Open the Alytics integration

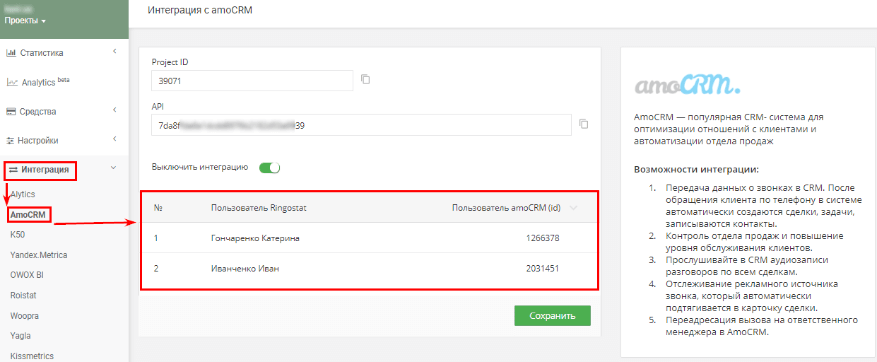click(23, 194)
